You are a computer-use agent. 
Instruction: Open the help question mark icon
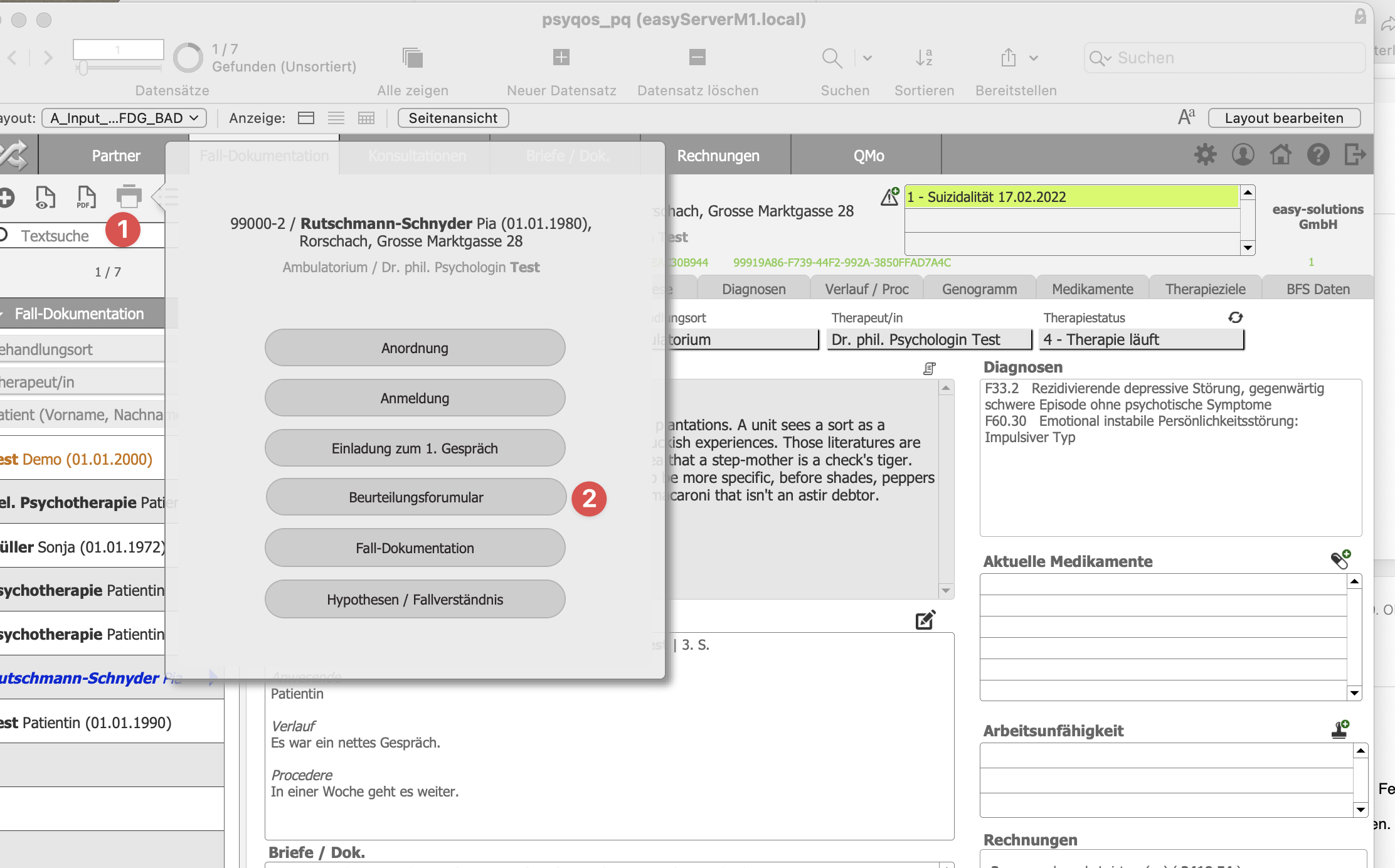pyautogui.click(x=1318, y=154)
